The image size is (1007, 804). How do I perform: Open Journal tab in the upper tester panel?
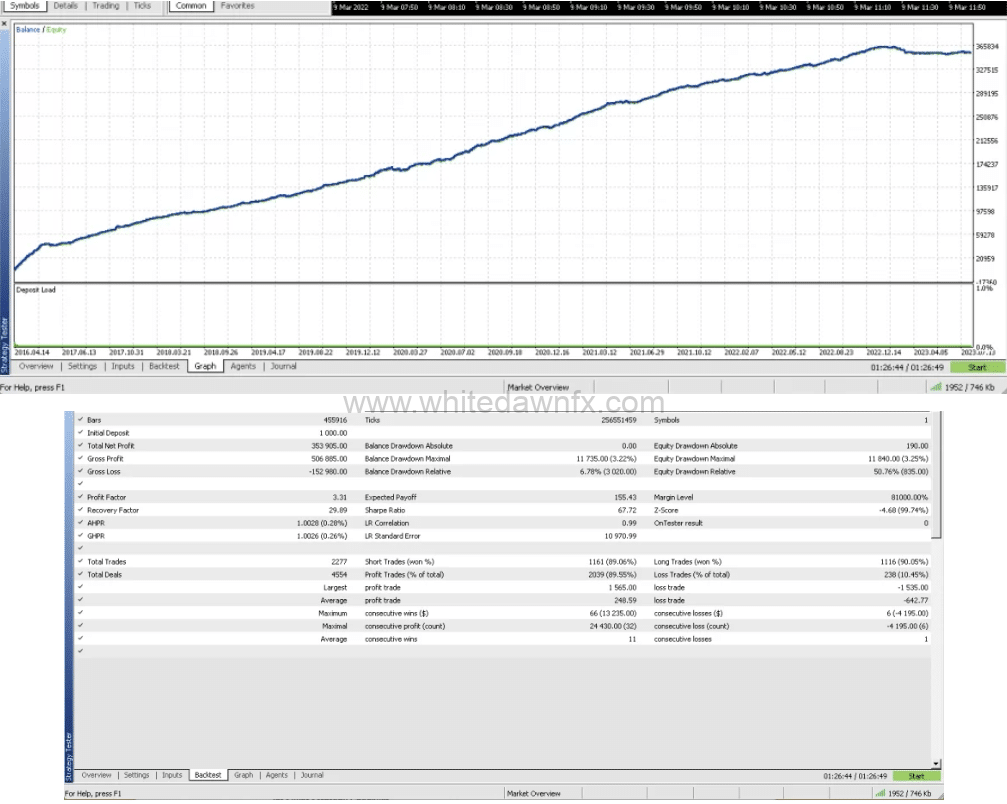[x=283, y=366]
